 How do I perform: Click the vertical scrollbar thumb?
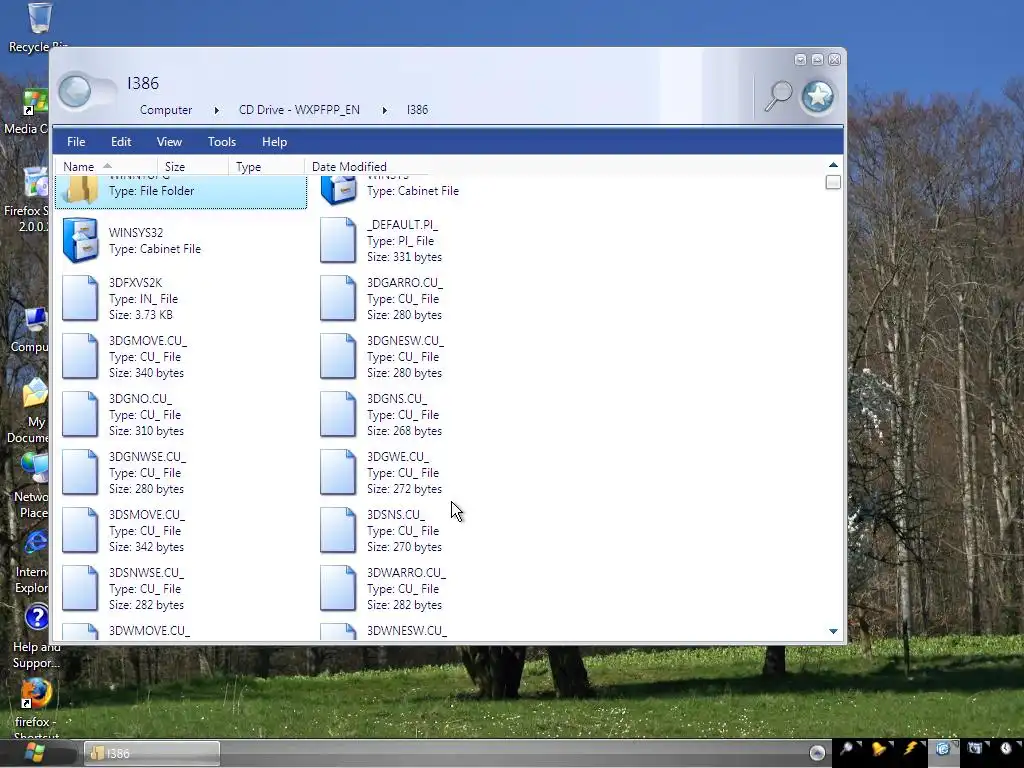click(833, 182)
